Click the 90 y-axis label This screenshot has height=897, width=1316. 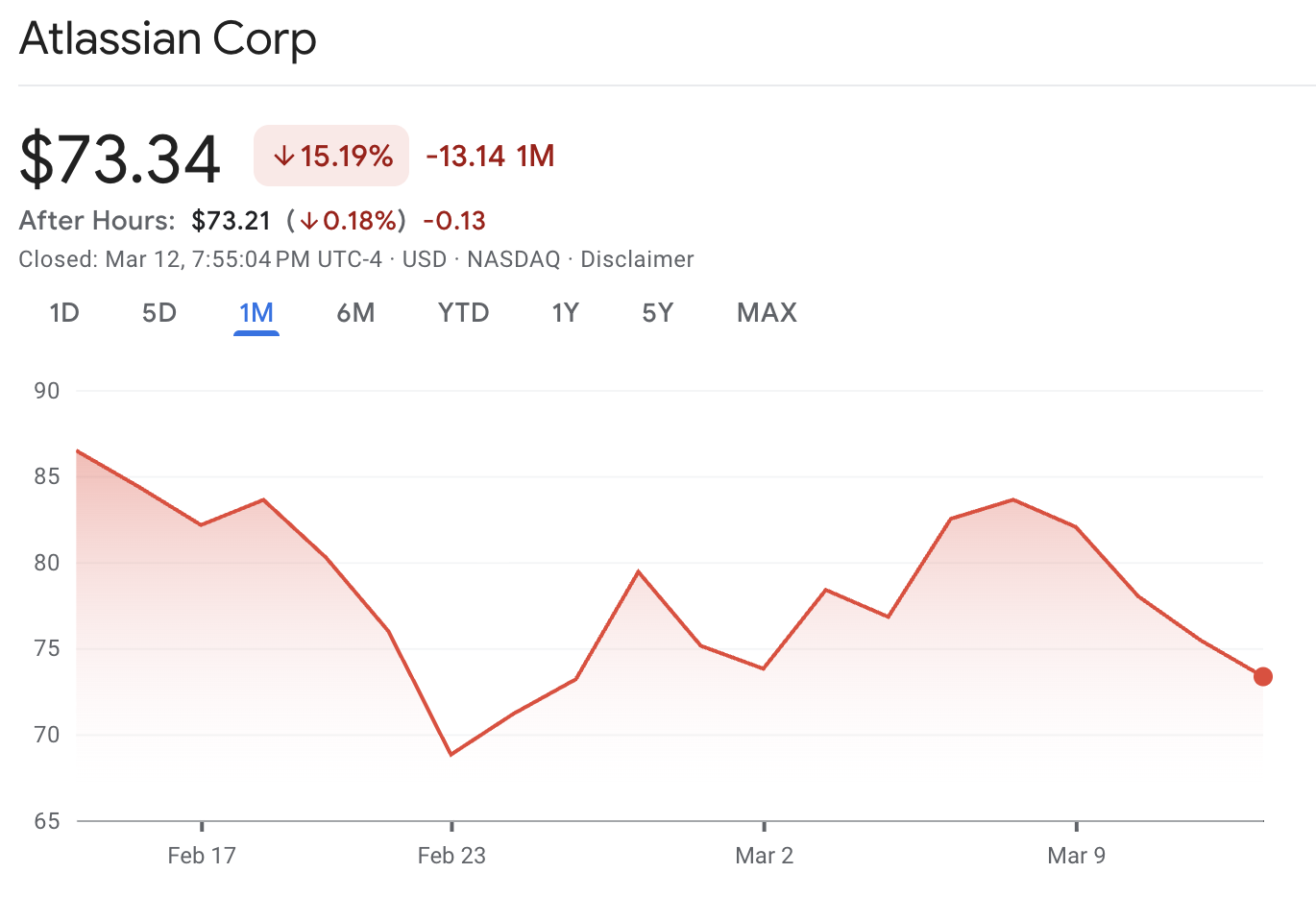click(46, 391)
